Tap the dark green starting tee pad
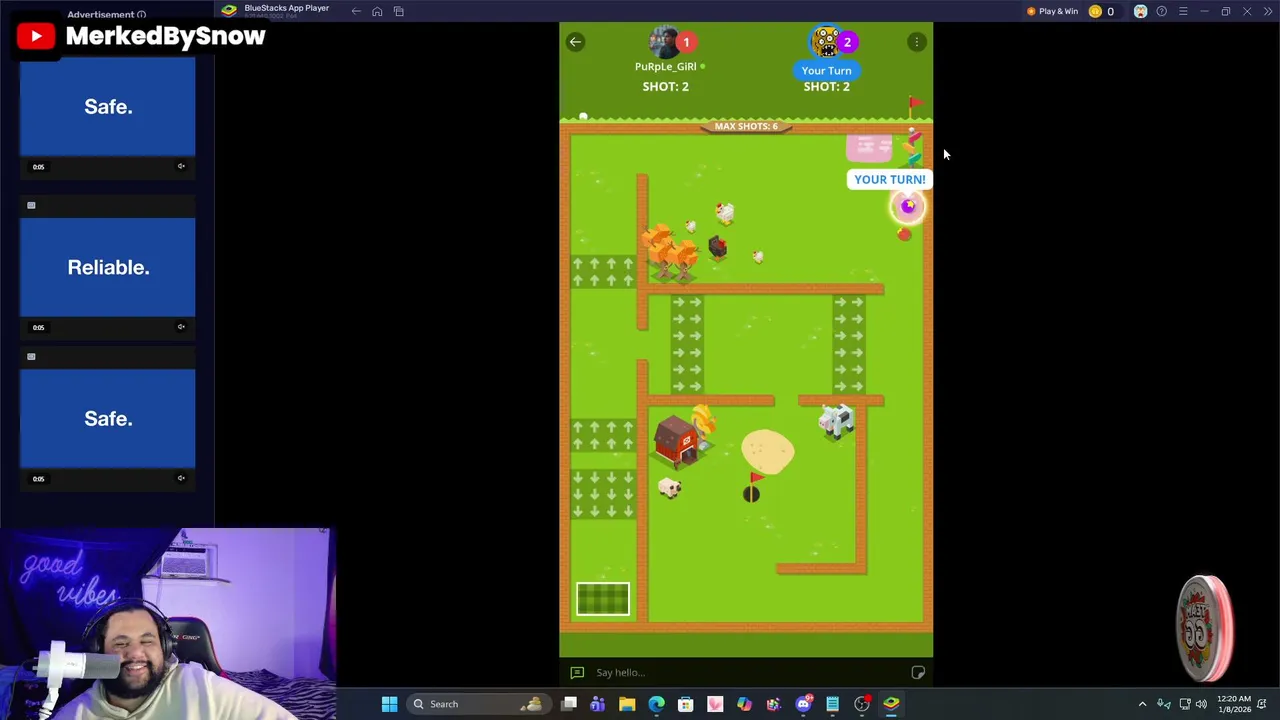The image size is (1280, 720). [603, 599]
